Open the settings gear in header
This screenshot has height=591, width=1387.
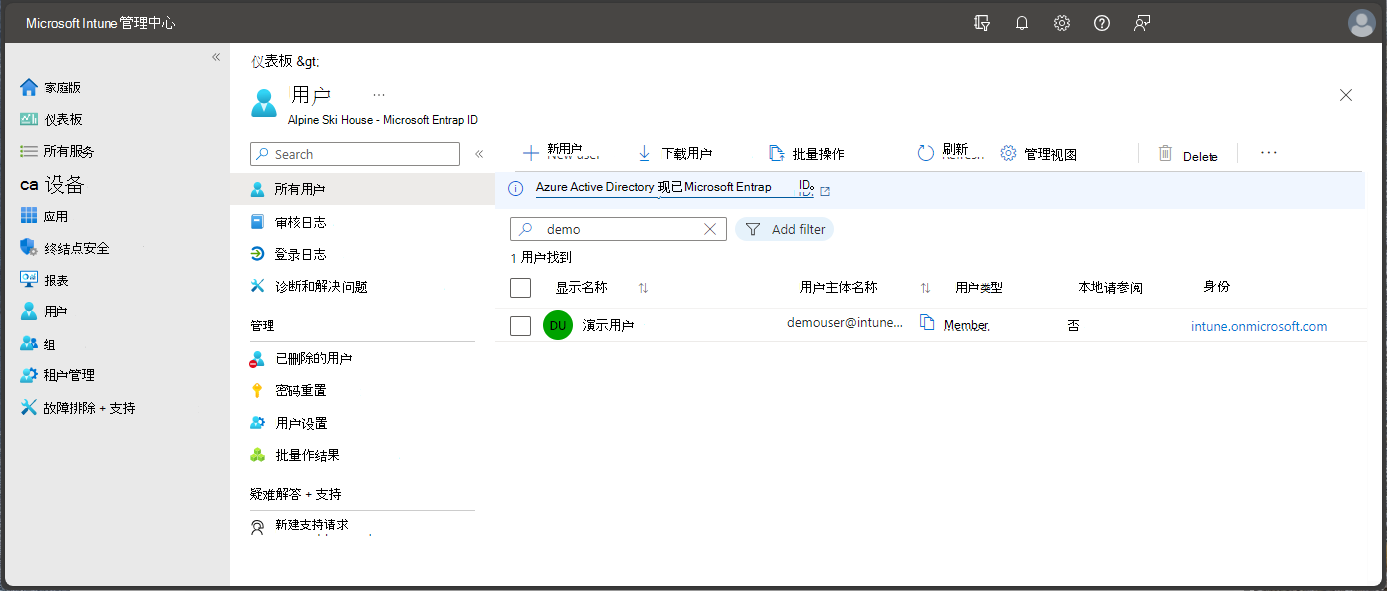[1062, 23]
